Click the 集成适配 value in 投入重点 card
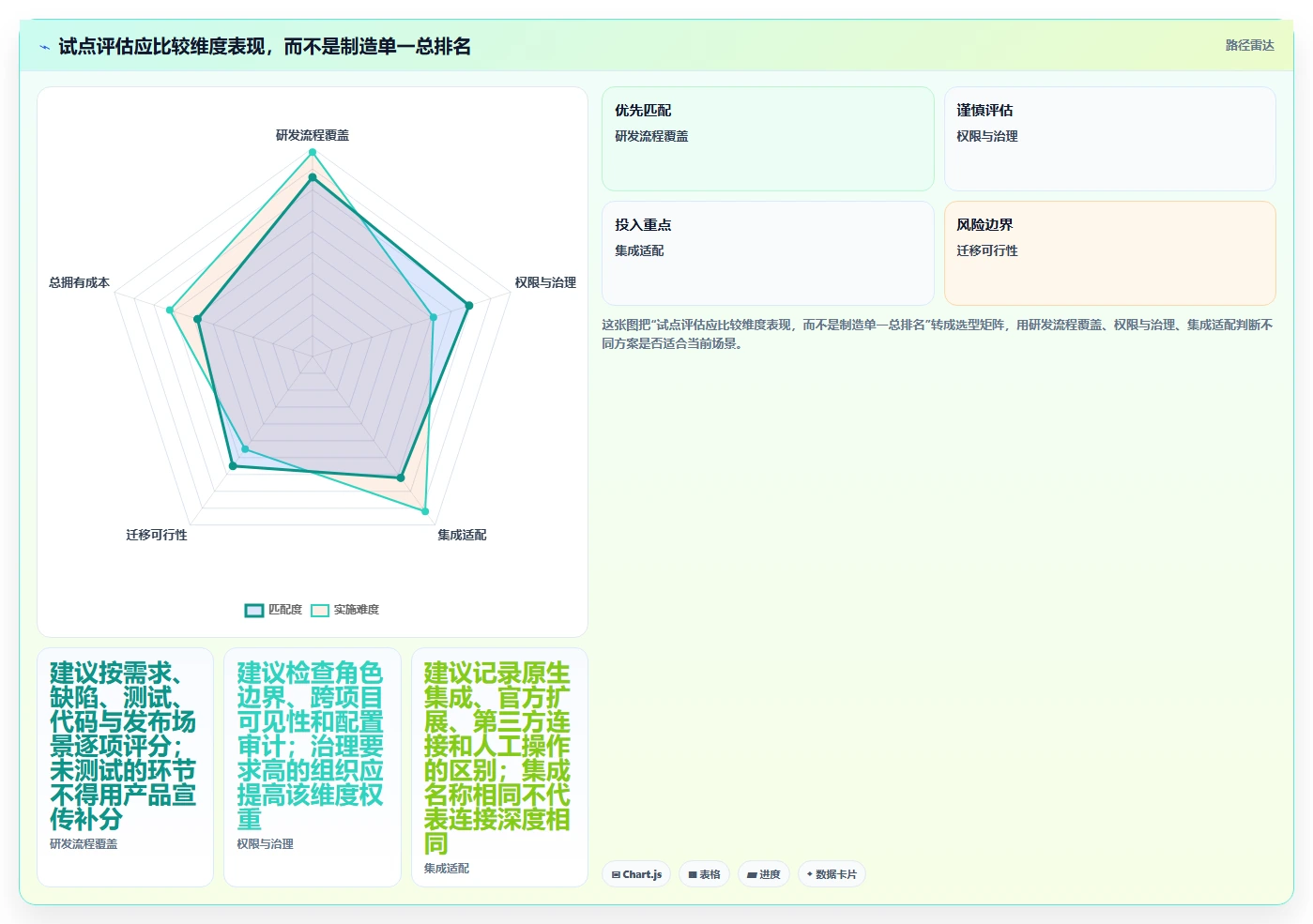The width and height of the screenshot is (1313, 924). click(x=639, y=250)
